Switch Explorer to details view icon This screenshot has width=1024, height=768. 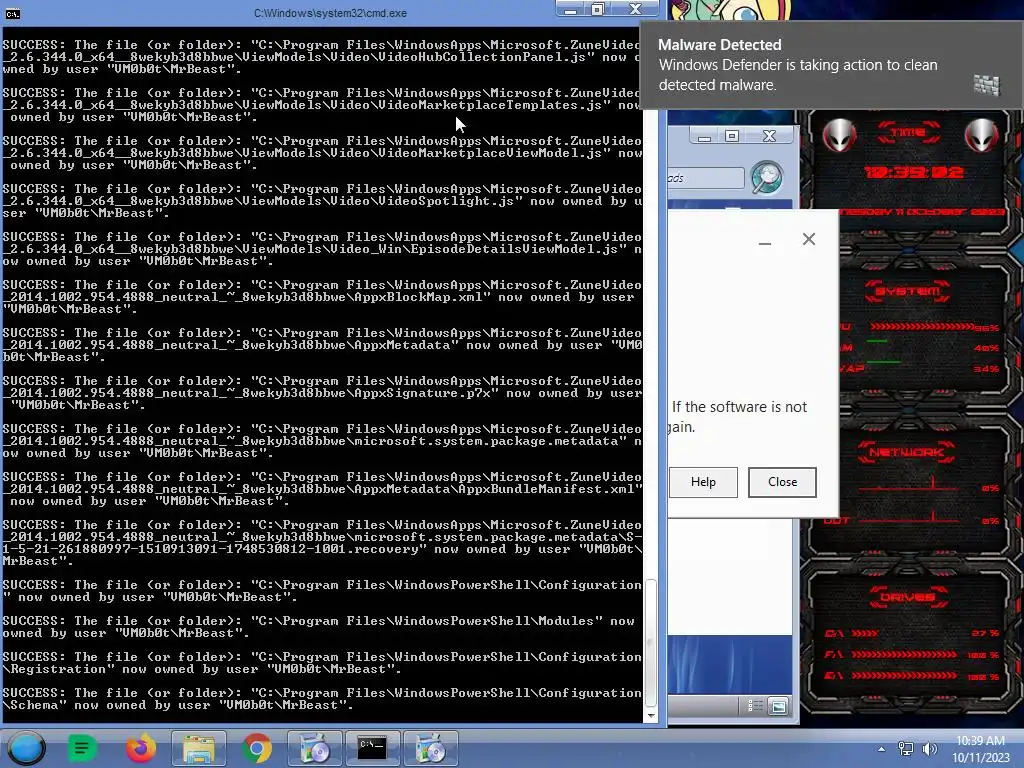[755, 706]
